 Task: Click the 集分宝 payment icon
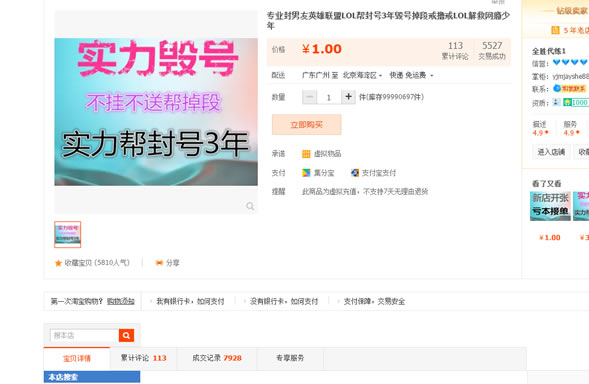tap(307, 173)
